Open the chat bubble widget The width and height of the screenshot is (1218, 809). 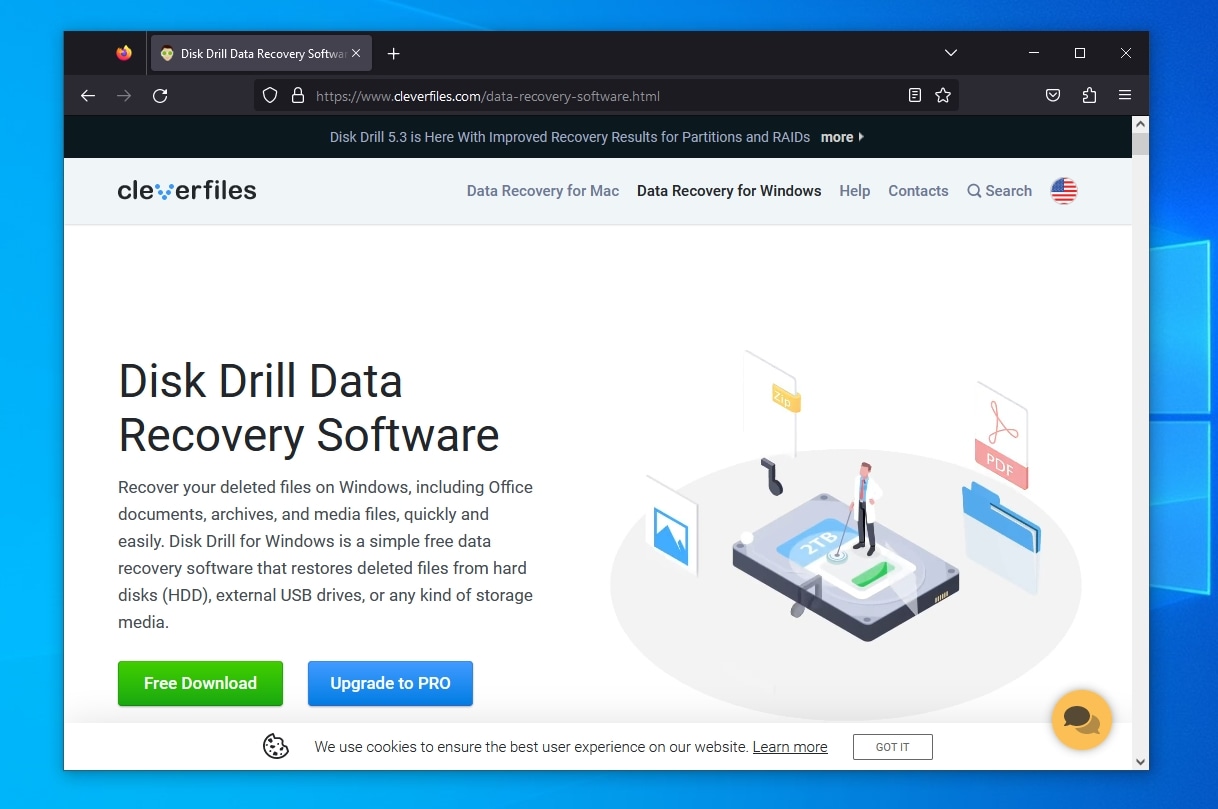1081,719
